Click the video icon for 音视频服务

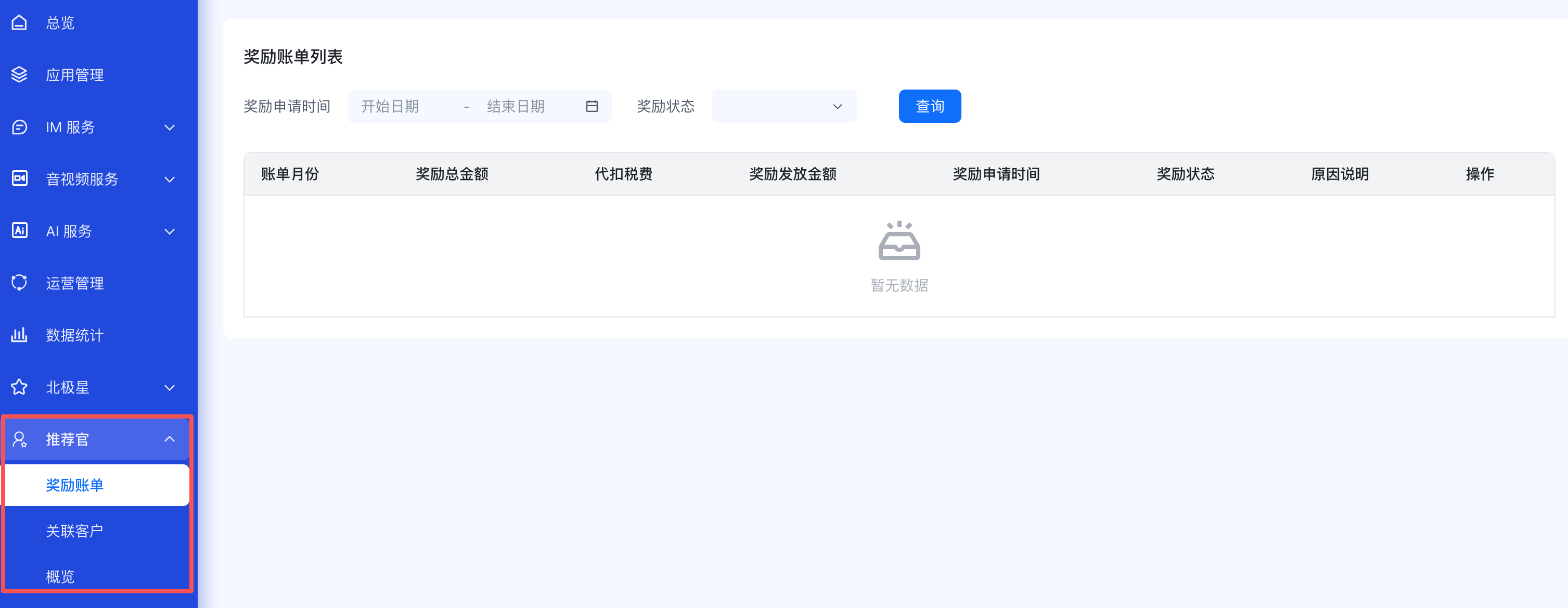pos(19,179)
